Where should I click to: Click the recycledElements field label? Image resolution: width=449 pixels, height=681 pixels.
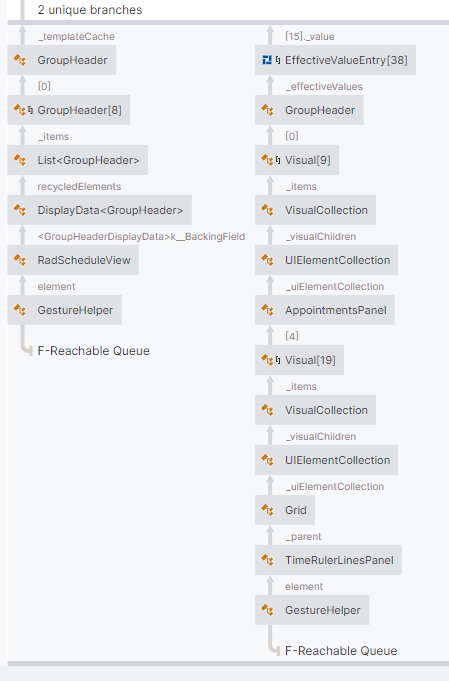[x=79, y=187]
